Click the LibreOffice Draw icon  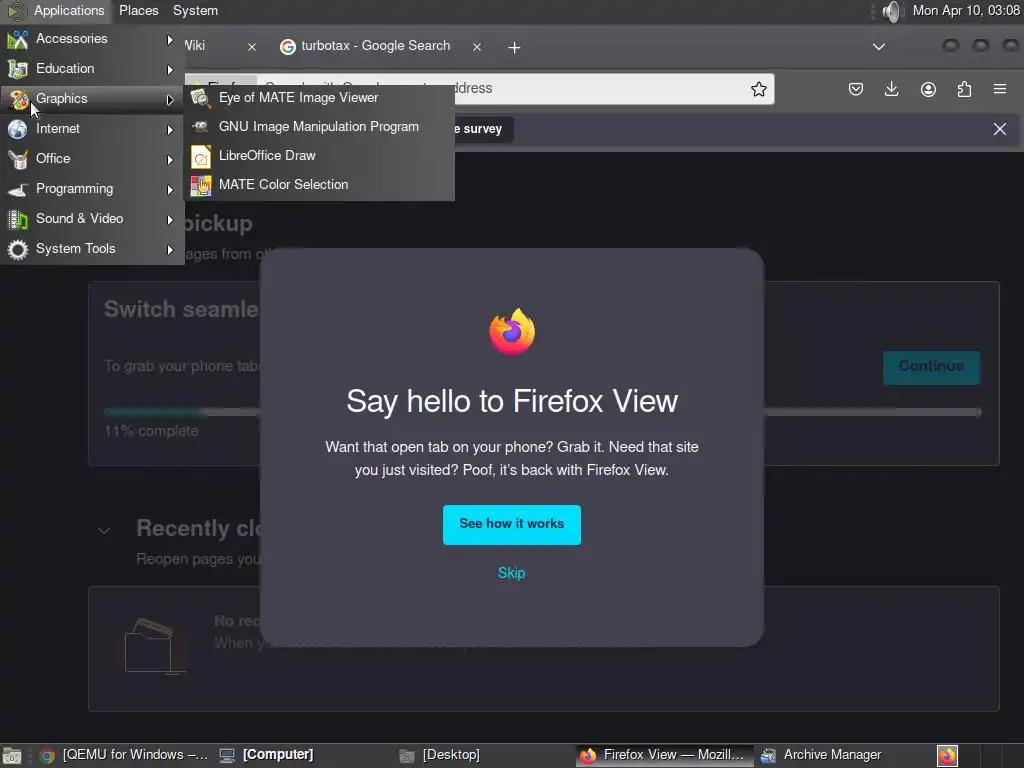[200, 157]
